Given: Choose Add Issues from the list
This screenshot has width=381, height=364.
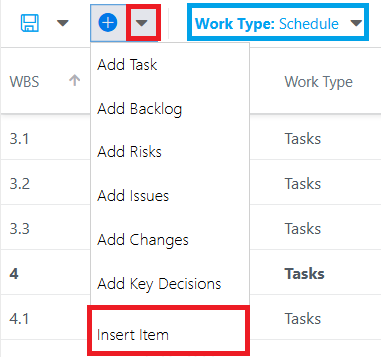Looking at the screenshot, I should click(x=133, y=196).
